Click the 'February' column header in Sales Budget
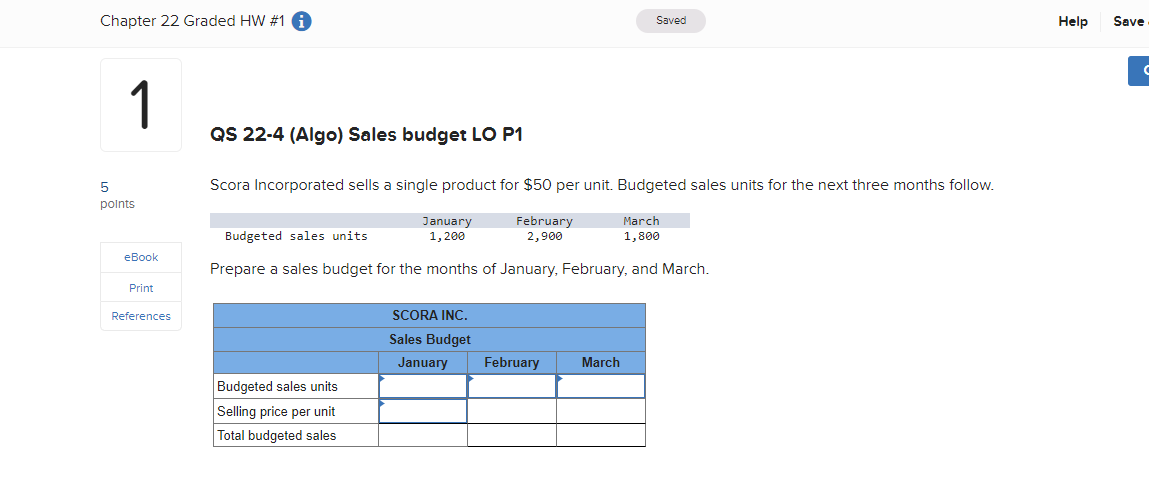The height and width of the screenshot is (501, 1149). [511, 363]
